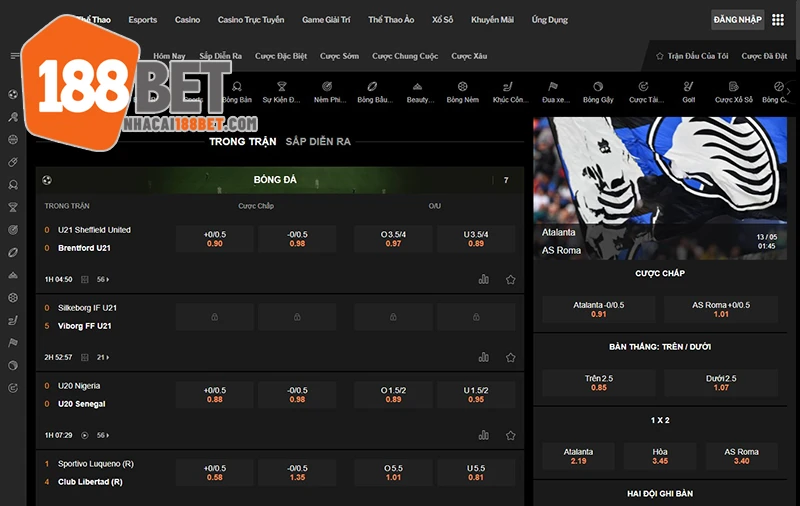The image size is (800, 506).
Task: Pick -0/0.5 at 1.35 for Club Libertad
Action: pos(297,472)
